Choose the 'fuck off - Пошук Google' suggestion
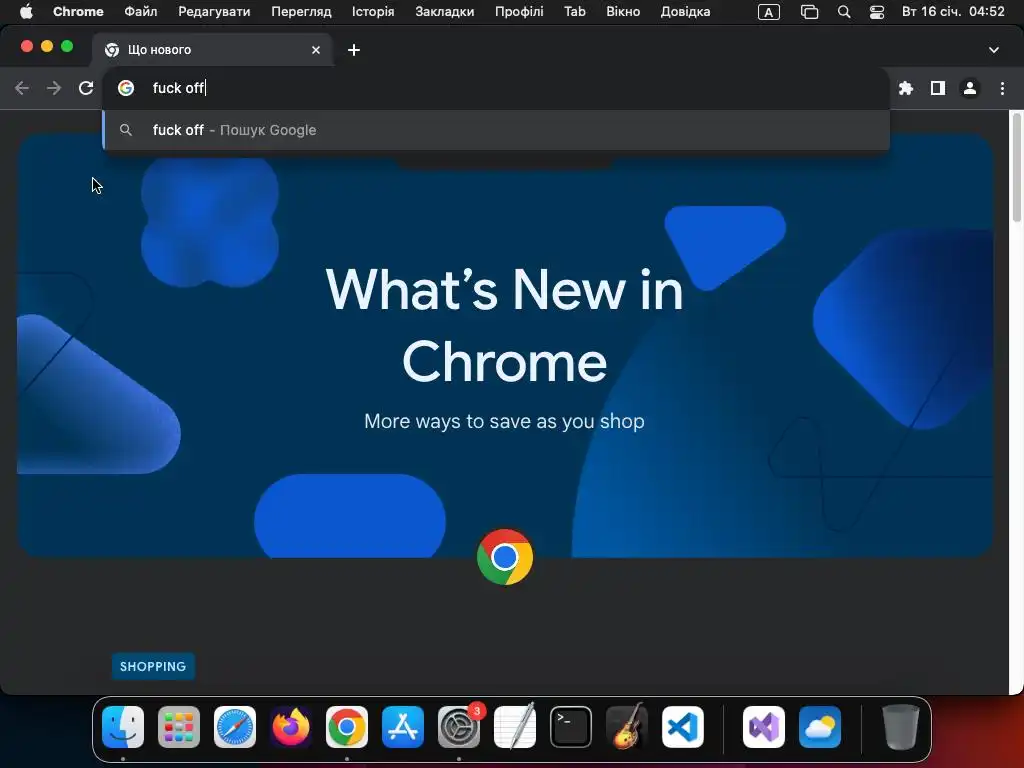 496,130
